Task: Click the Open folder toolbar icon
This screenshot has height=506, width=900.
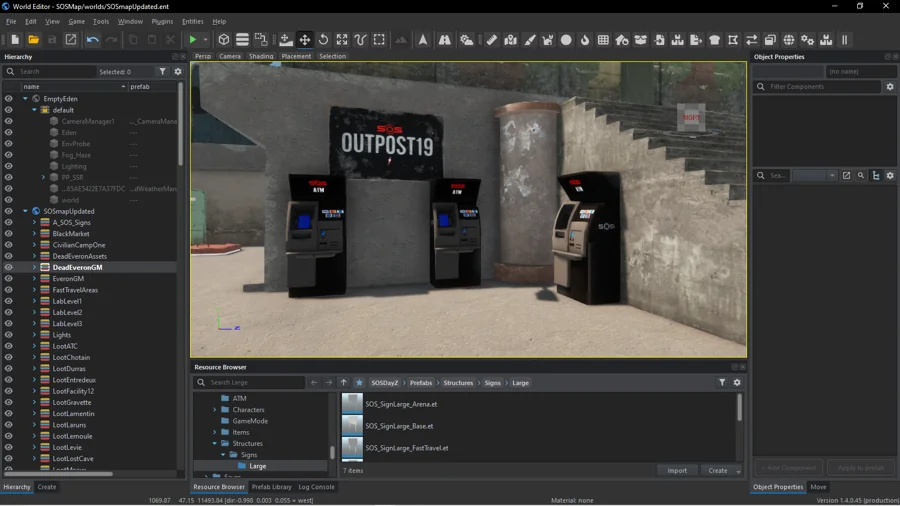Action: pos(33,40)
